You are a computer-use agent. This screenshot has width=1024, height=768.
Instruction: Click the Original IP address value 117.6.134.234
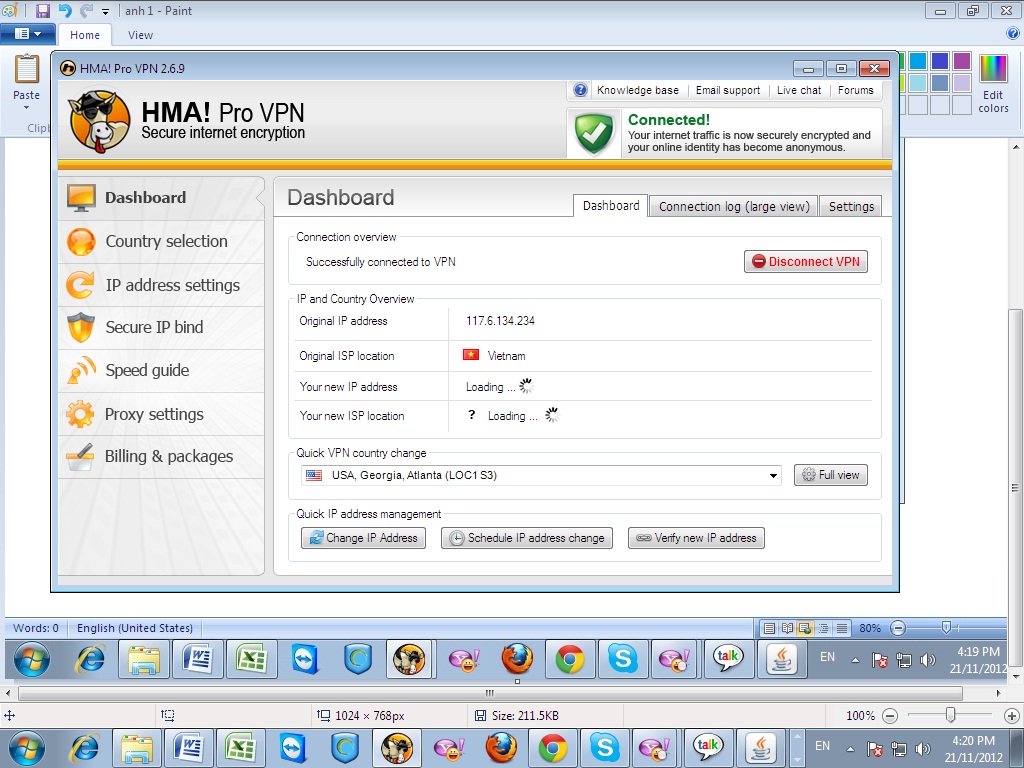(x=500, y=321)
